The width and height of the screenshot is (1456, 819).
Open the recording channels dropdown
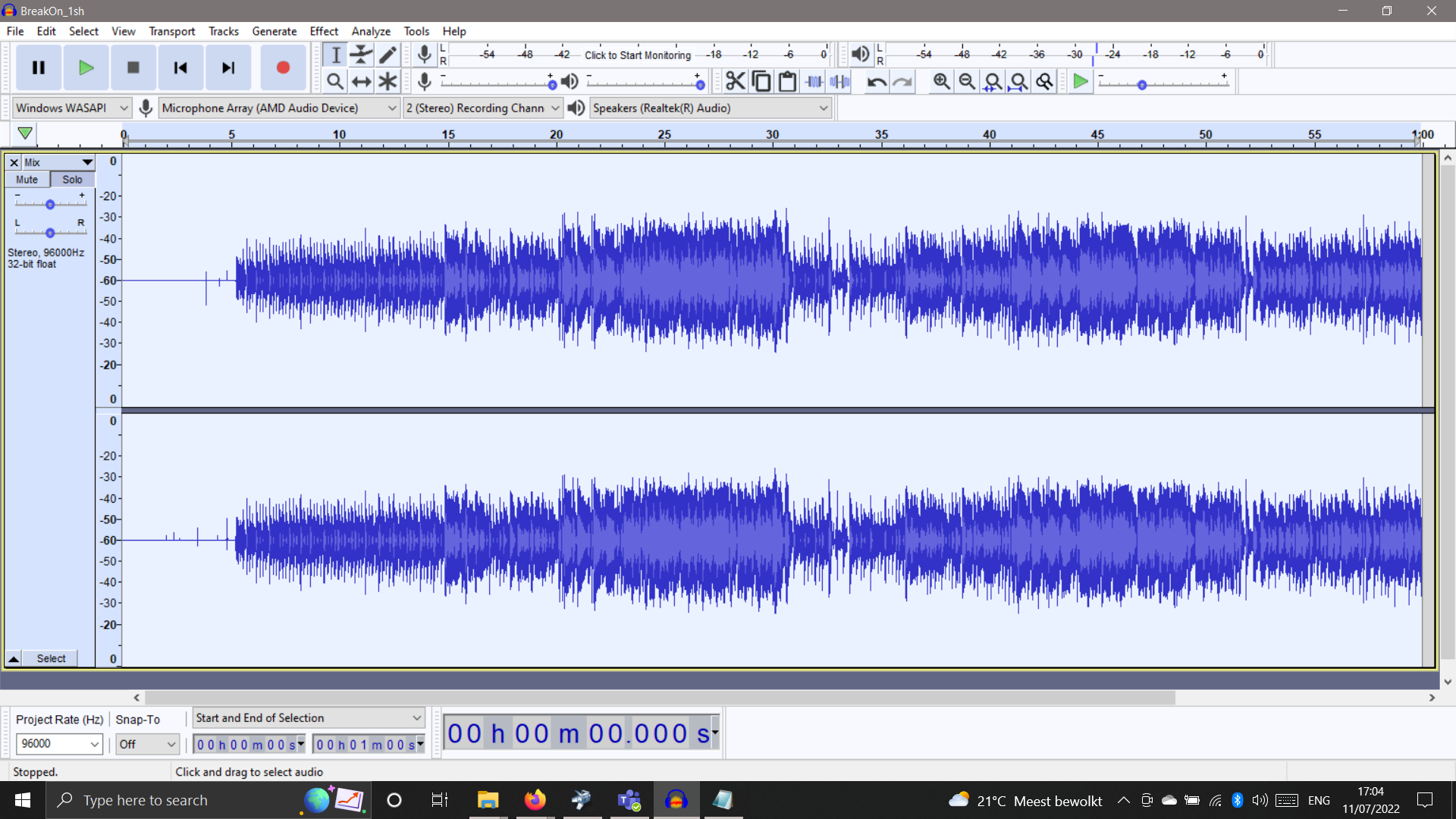[x=482, y=108]
